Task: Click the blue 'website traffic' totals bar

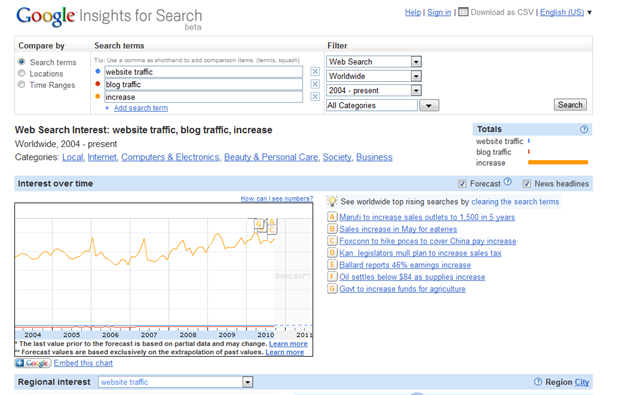Action: tap(529, 141)
